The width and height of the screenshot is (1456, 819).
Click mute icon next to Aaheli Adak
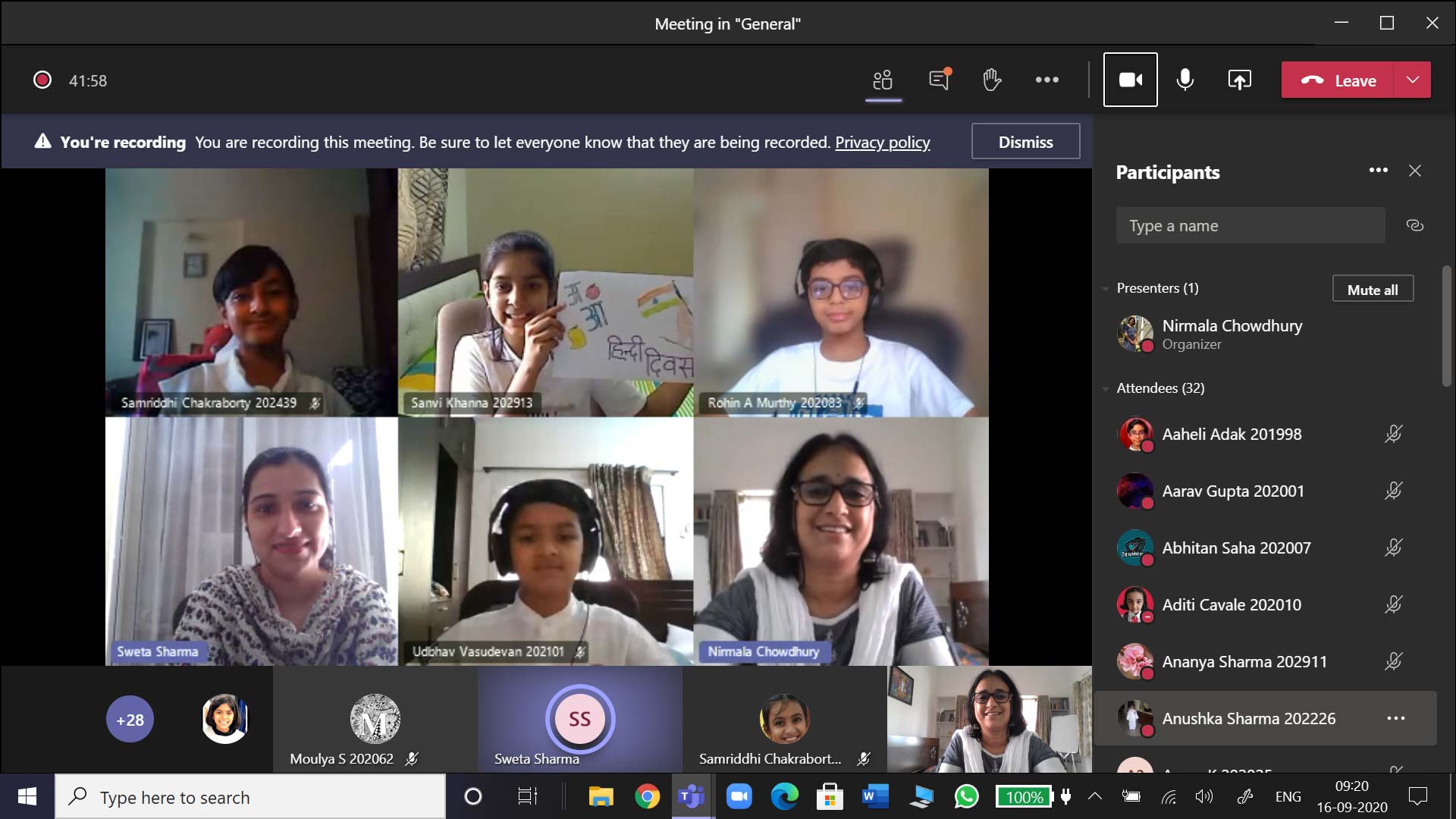click(1393, 434)
